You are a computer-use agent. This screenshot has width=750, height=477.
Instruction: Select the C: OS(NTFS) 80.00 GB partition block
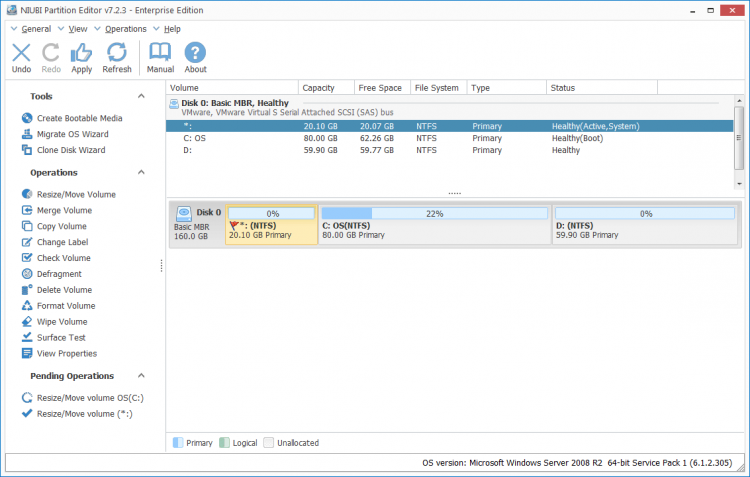(x=435, y=225)
